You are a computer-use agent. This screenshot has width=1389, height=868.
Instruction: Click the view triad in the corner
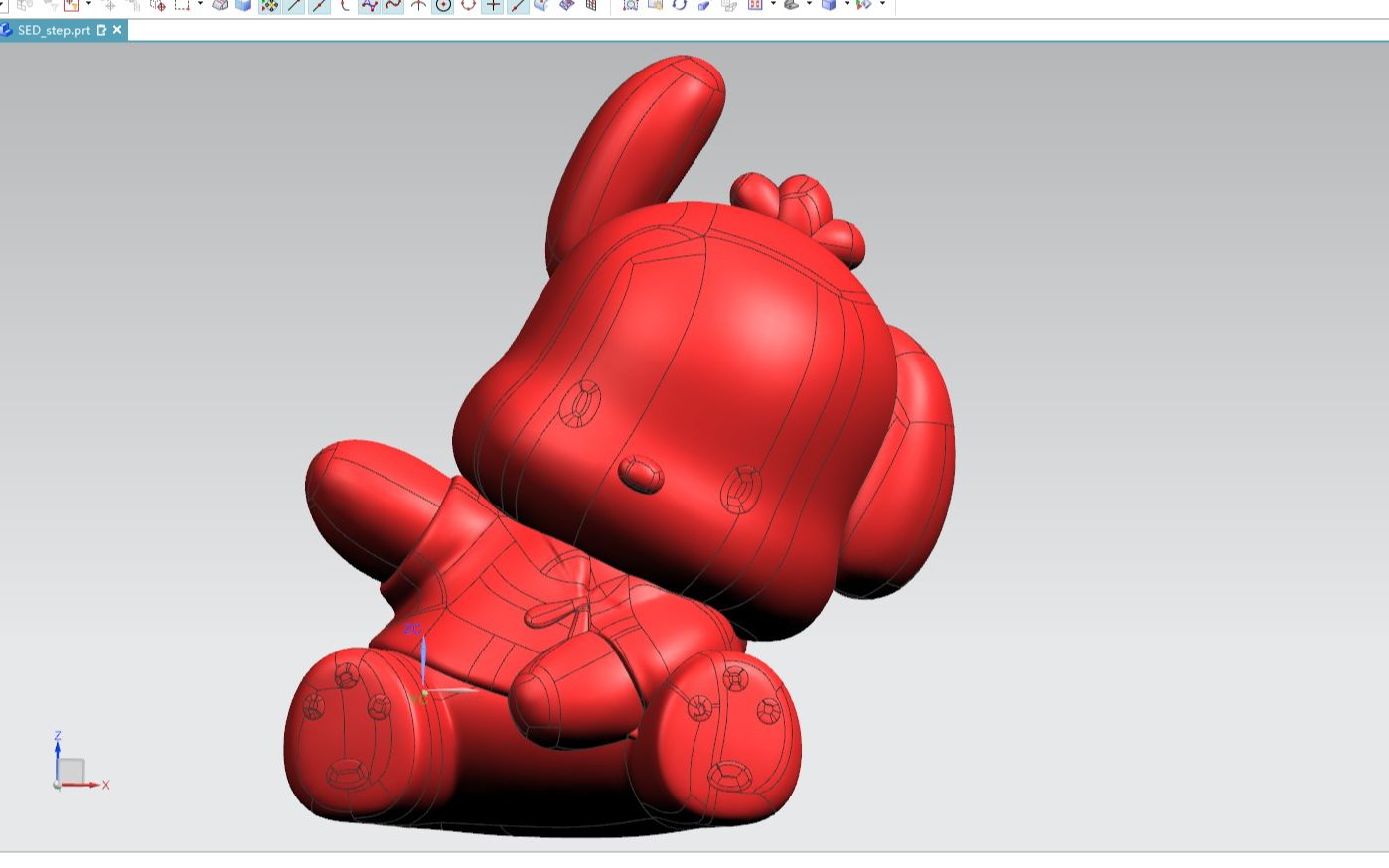tap(77, 762)
